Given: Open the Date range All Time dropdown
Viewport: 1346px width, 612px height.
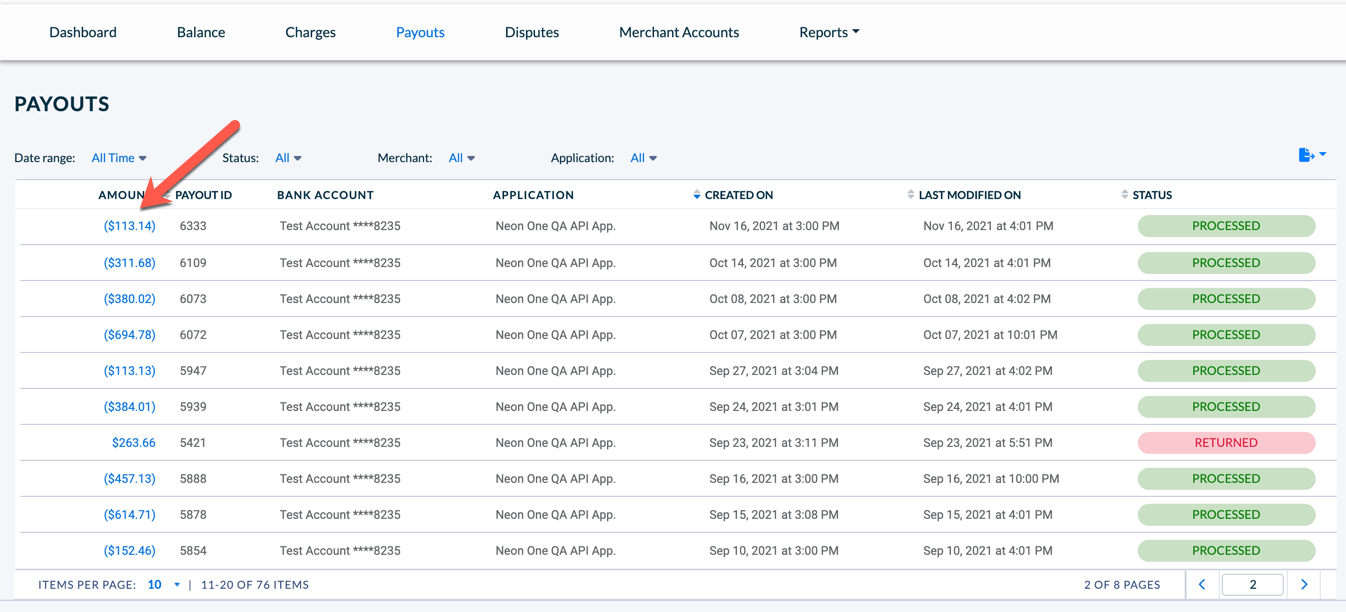Looking at the screenshot, I should 118,157.
